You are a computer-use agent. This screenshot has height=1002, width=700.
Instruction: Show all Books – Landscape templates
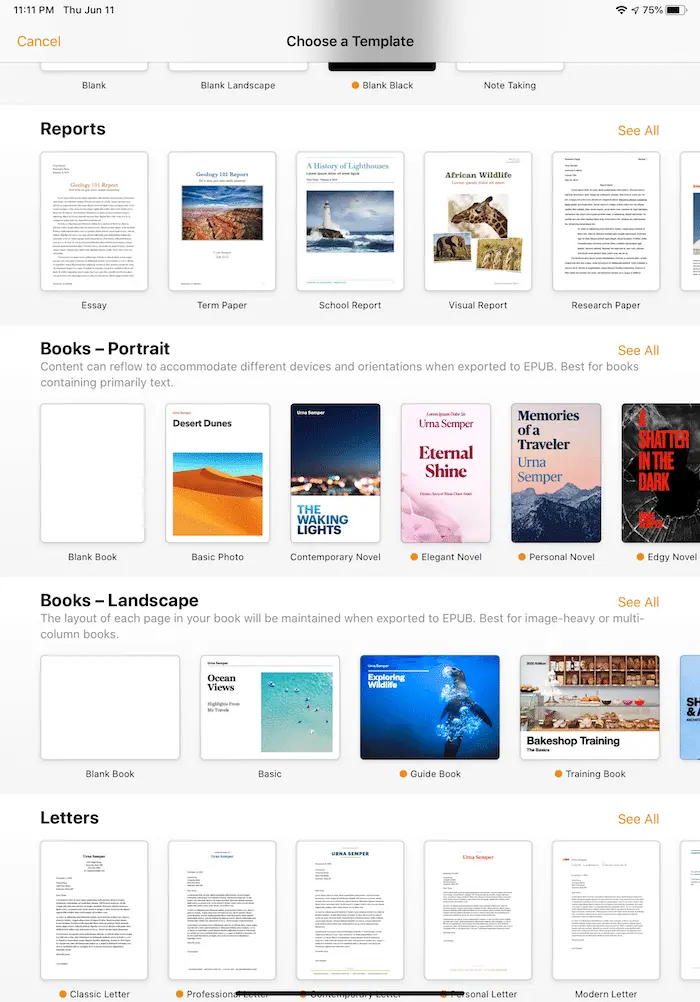click(638, 602)
